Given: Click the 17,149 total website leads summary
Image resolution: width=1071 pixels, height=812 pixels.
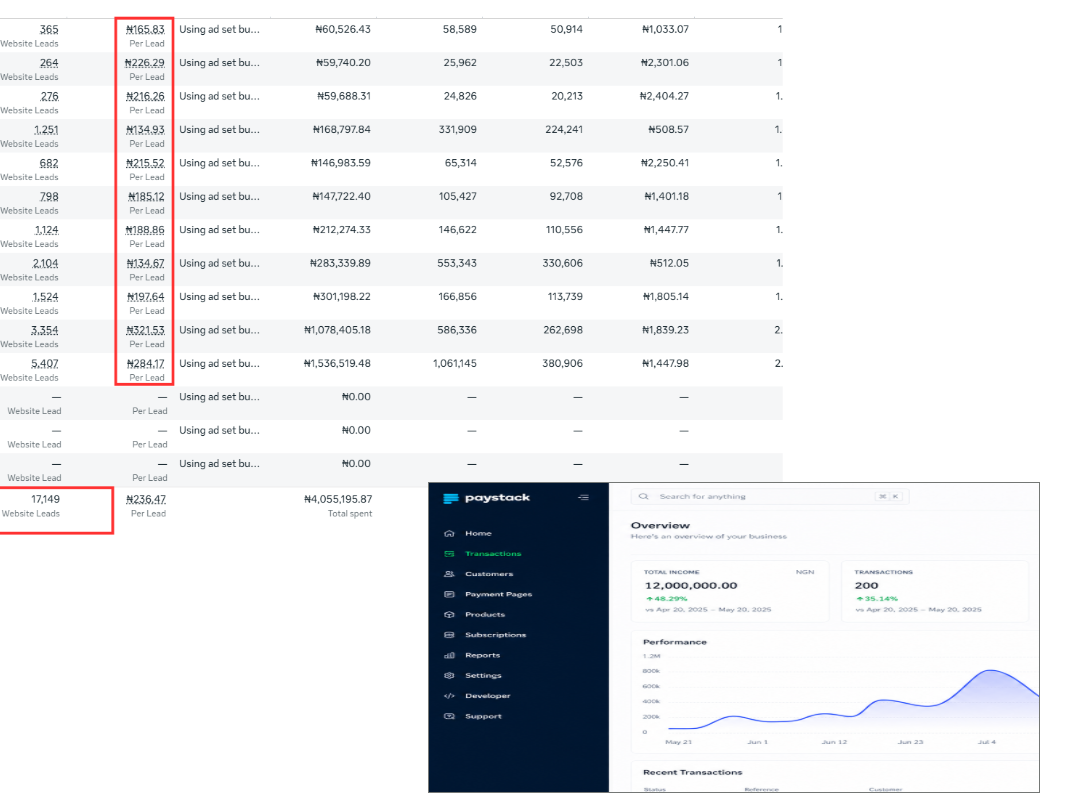Looking at the screenshot, I should 46,500.
